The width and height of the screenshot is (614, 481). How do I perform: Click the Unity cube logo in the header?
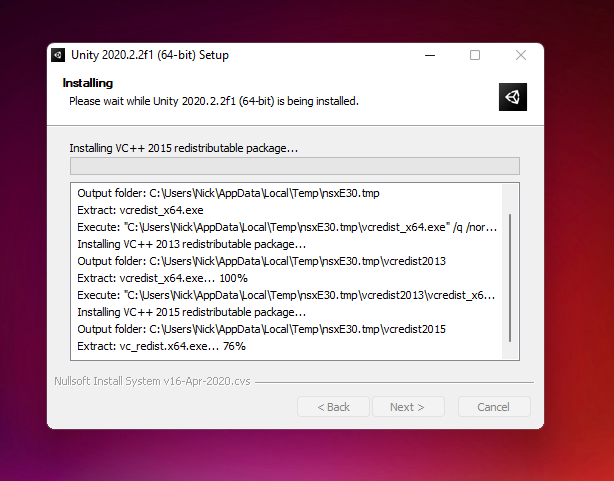(513, 97)
